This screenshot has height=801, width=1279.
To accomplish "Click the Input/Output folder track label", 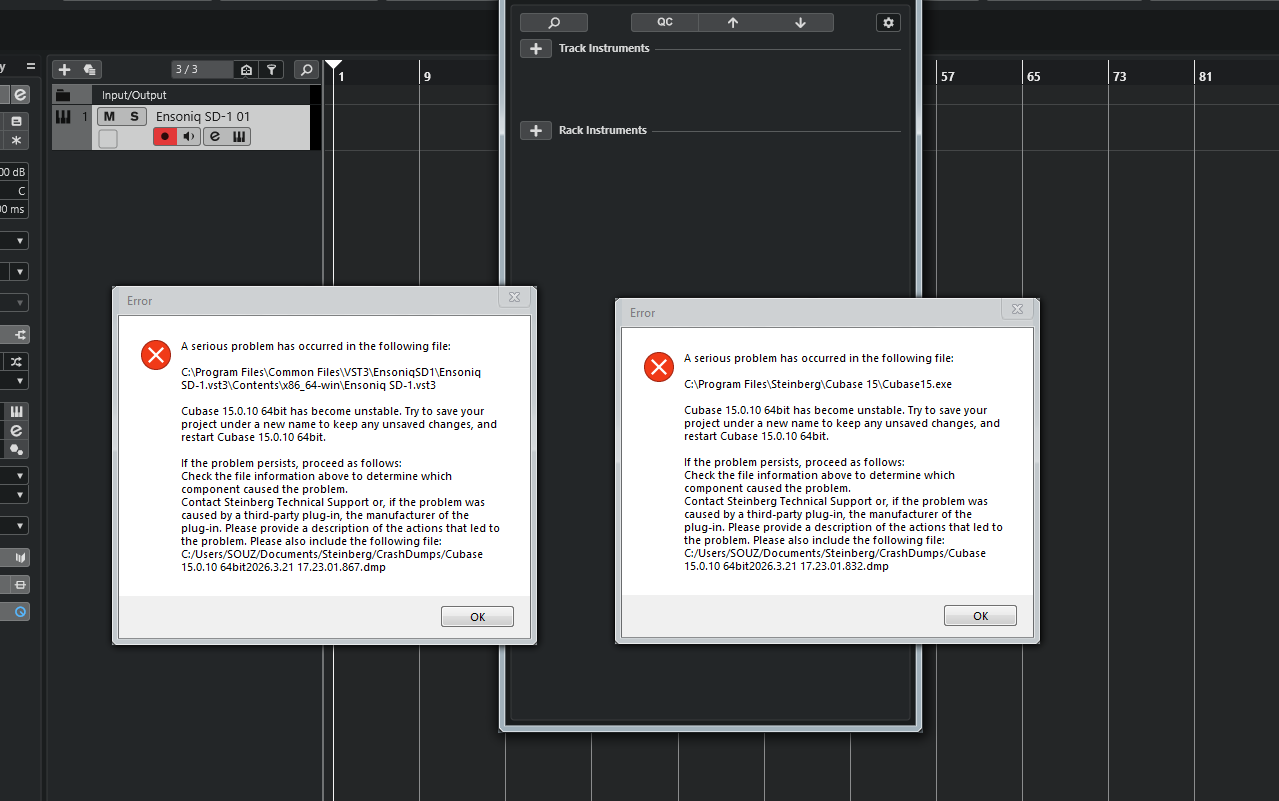I will [134, 95].
